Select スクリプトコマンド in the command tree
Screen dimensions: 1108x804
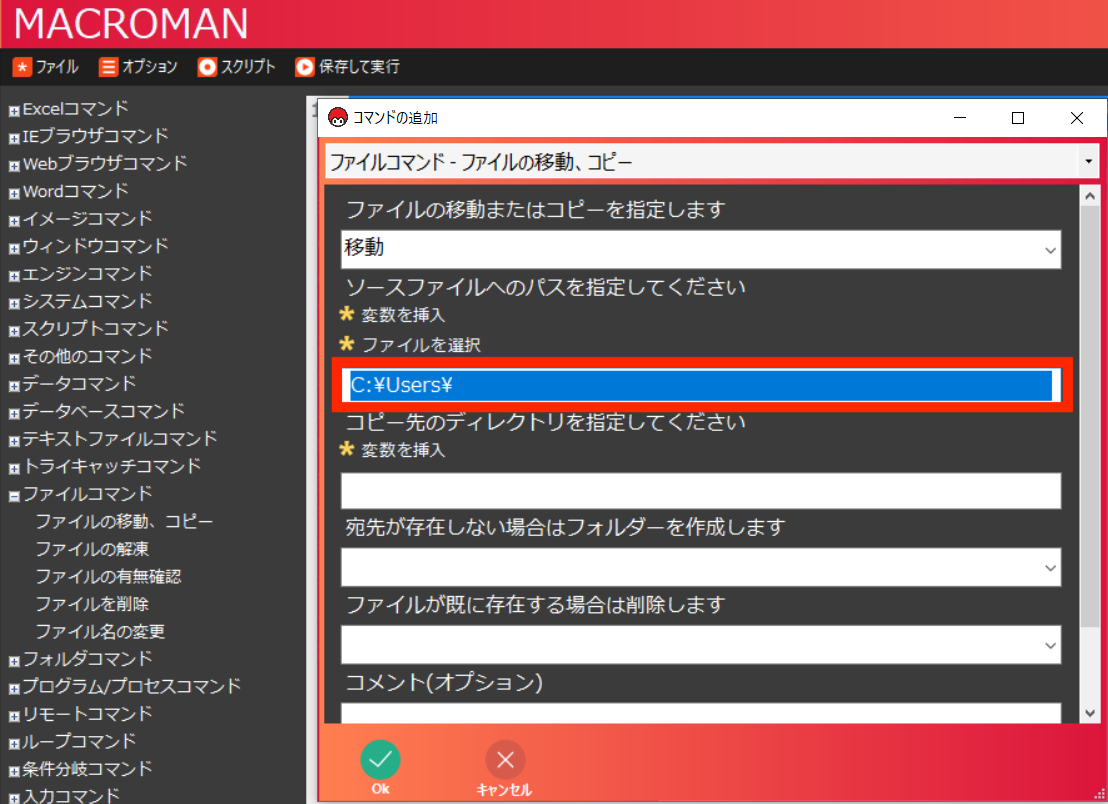(95, 329)
